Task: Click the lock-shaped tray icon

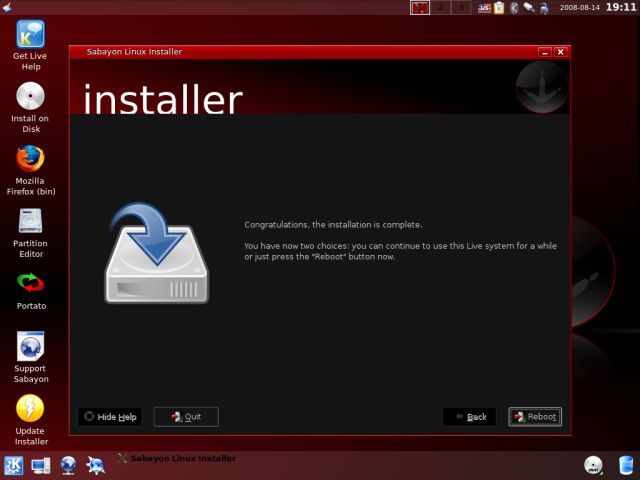Action: 544,8
